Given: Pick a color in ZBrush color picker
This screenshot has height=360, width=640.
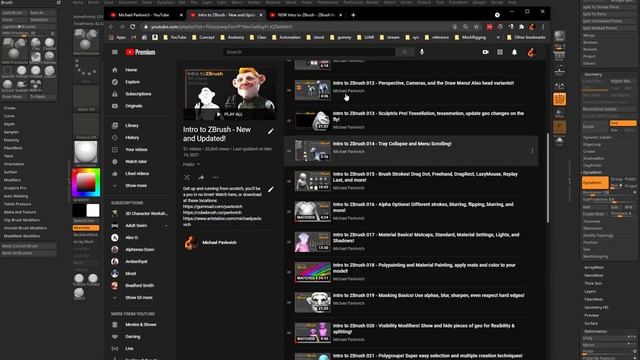Looking at the screenshot, I should tap(86, 182).
